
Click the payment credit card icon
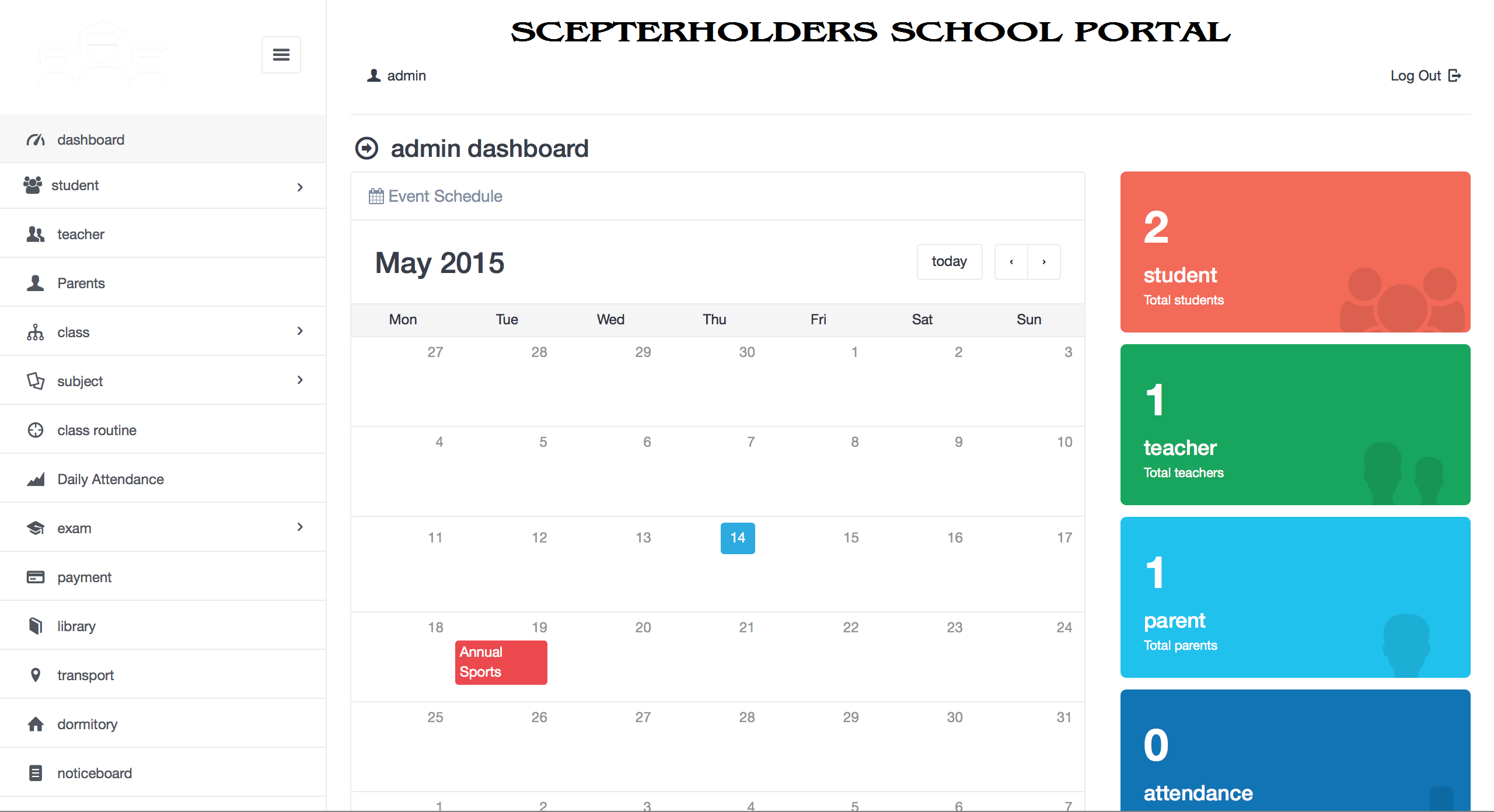pyautogui.click(x=36, y=577)
